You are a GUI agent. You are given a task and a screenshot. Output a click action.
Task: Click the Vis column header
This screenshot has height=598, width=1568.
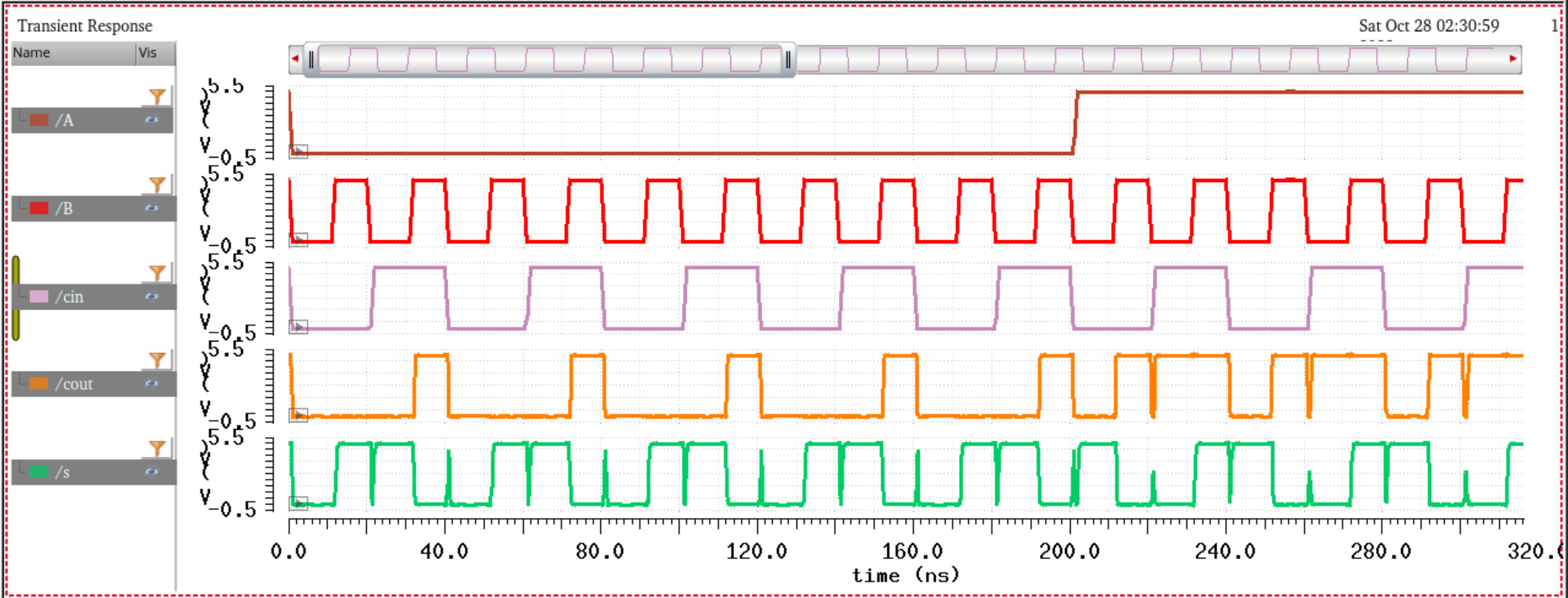(x=155, y=53)
